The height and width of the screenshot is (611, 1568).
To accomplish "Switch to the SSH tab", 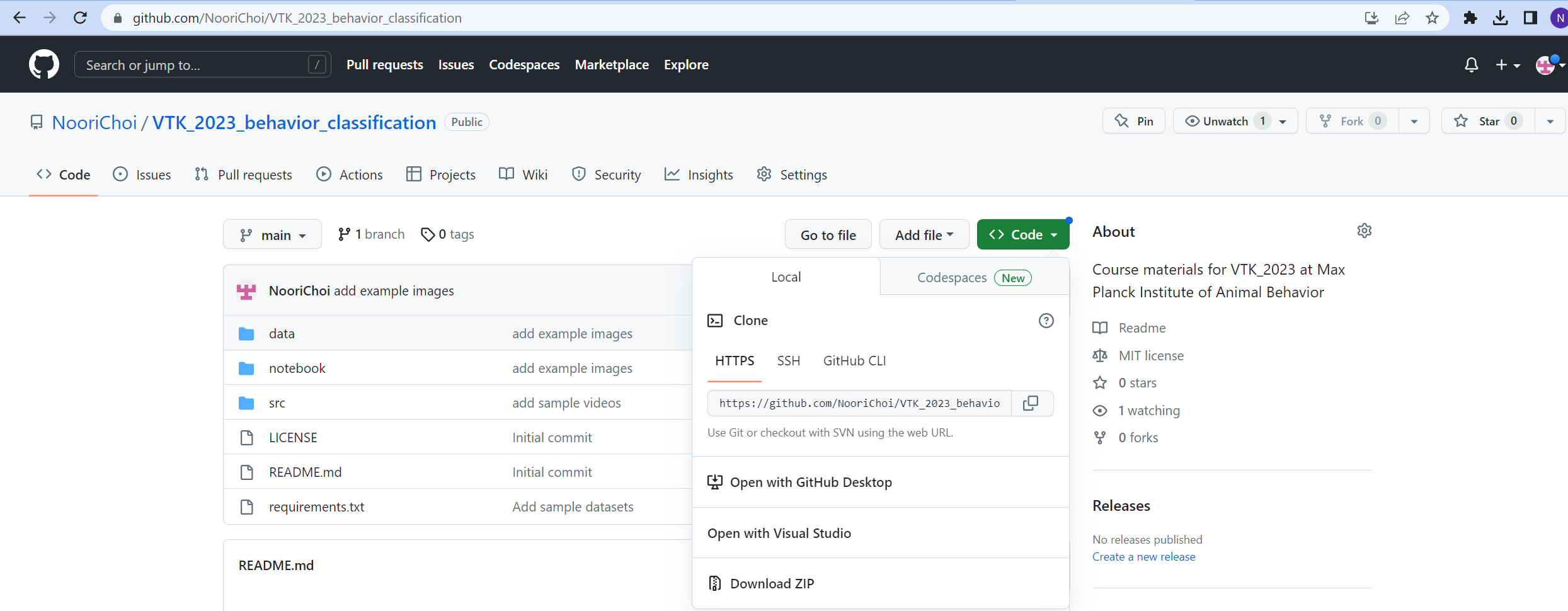I will (x=788, y=360).
